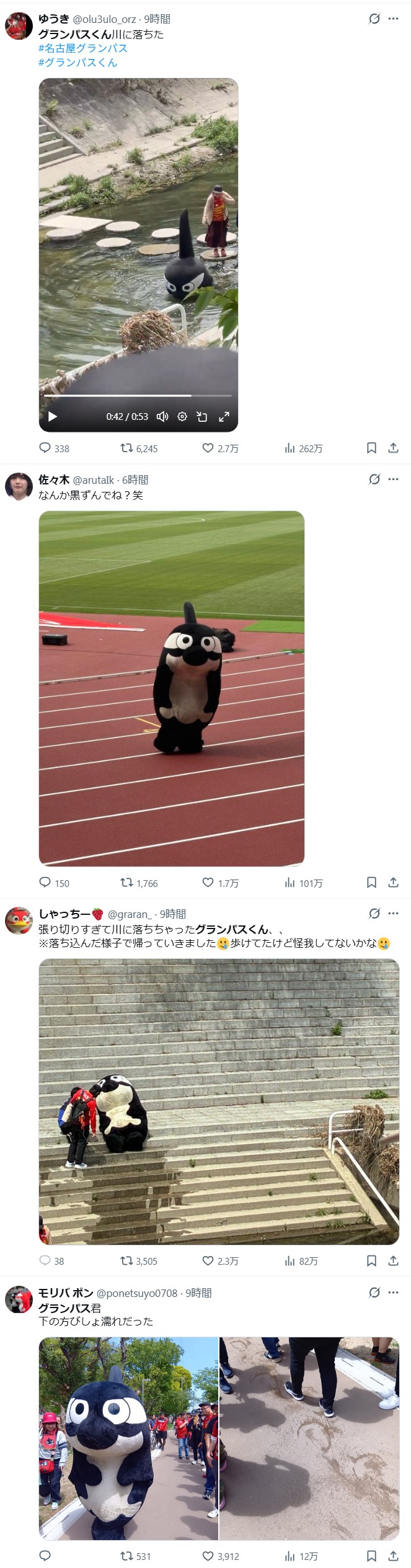Open 佐々木's profile avatar

click(x=19, y=486)
